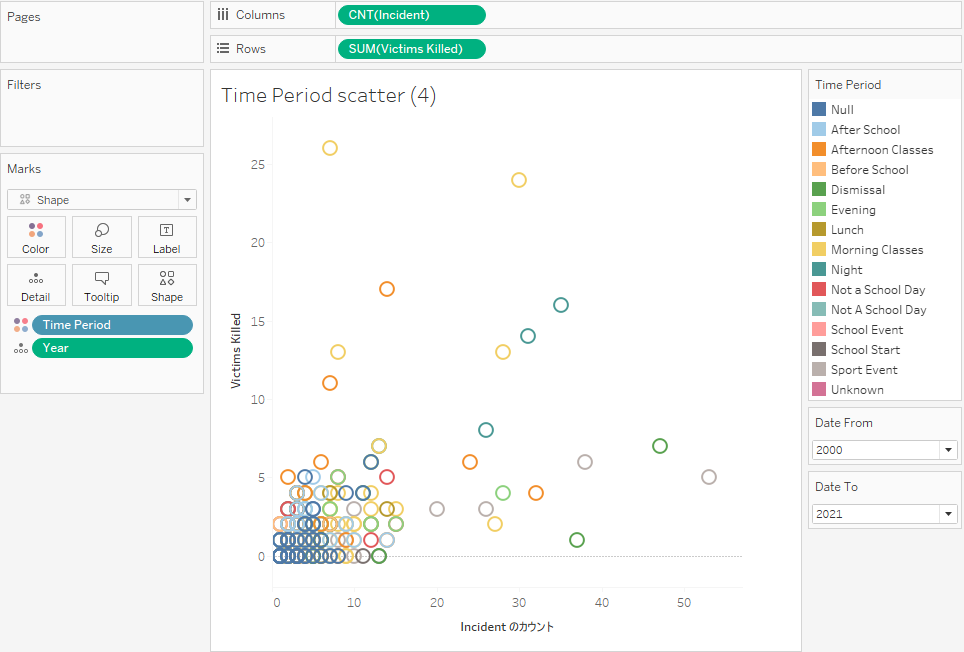The image size is (964, 652).
Task: Click the Year pill in Marks
Action: pyautogui.click(x=113, y=348)
